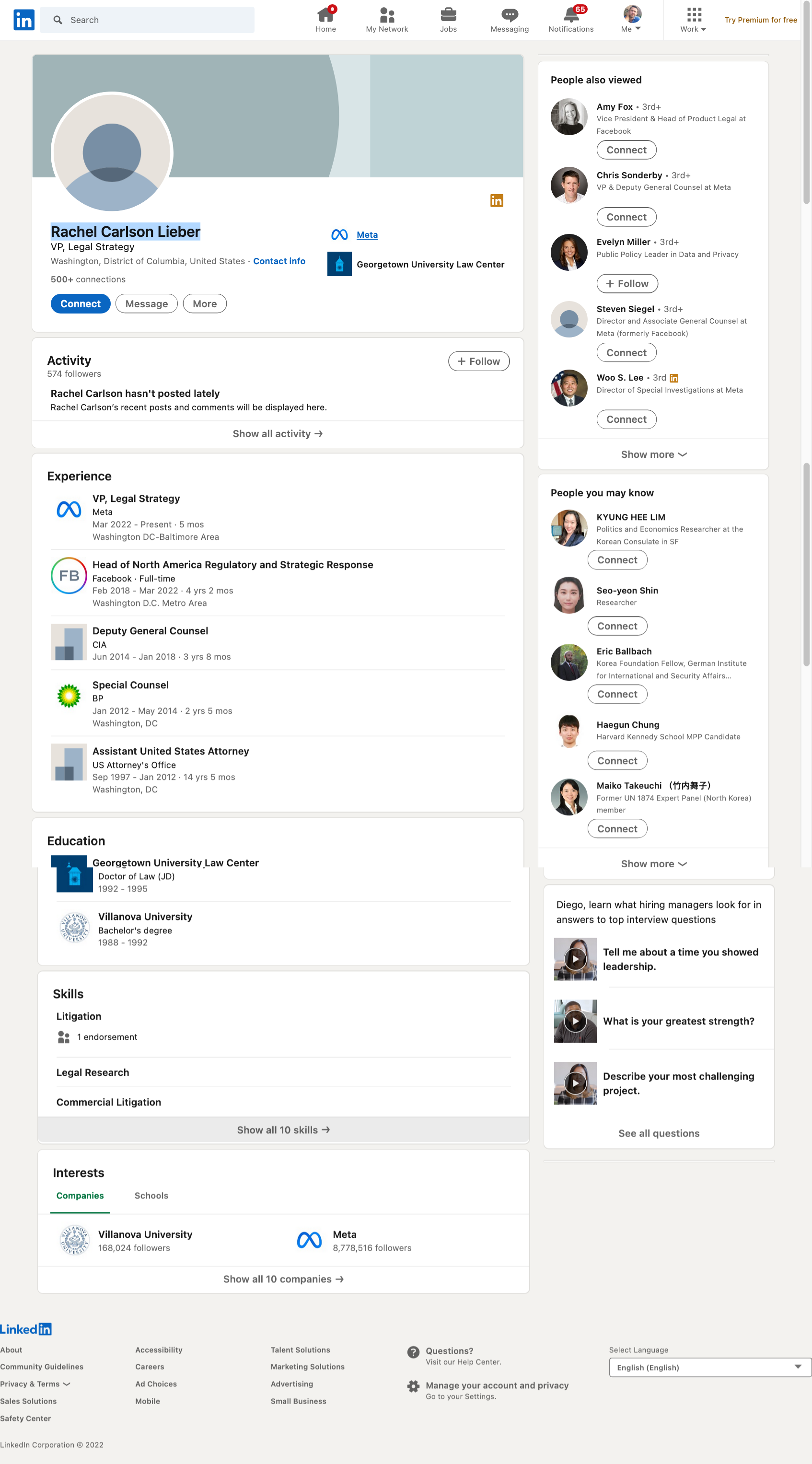Open the Me profile menu
The width and height of the screenshot is (812, 1464).
point(632,19)
